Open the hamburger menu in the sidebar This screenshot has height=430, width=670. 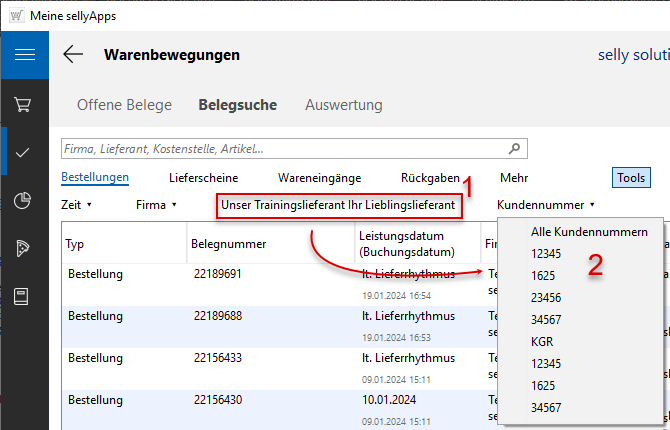(x=24, y=55)
